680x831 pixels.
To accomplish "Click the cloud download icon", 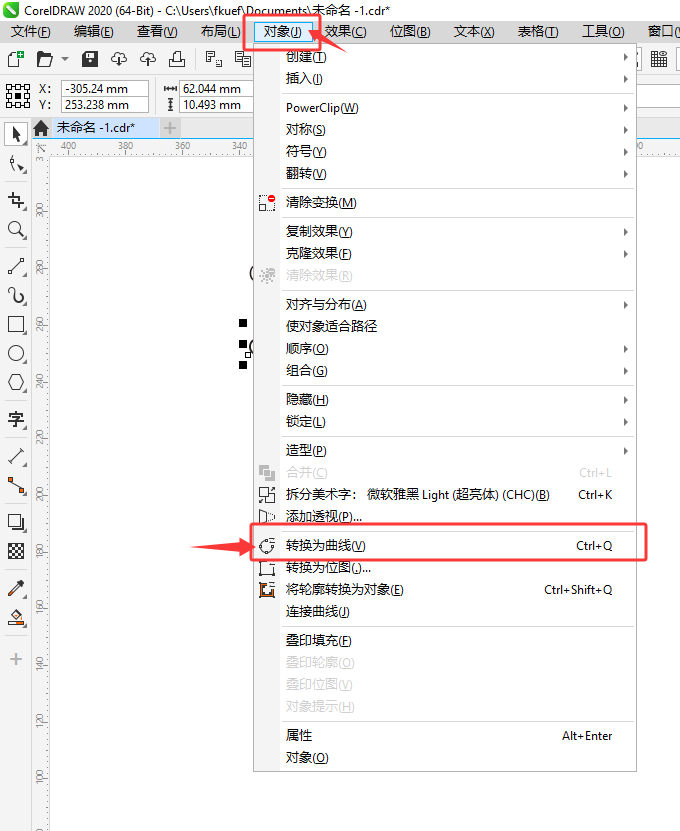I will pyautogui.click(x=119, y=59).
